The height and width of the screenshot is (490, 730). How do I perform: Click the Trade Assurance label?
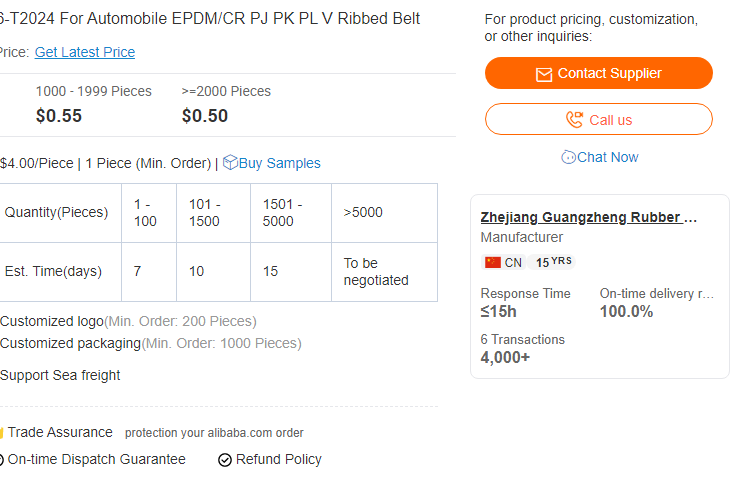[x=60, y=433]
